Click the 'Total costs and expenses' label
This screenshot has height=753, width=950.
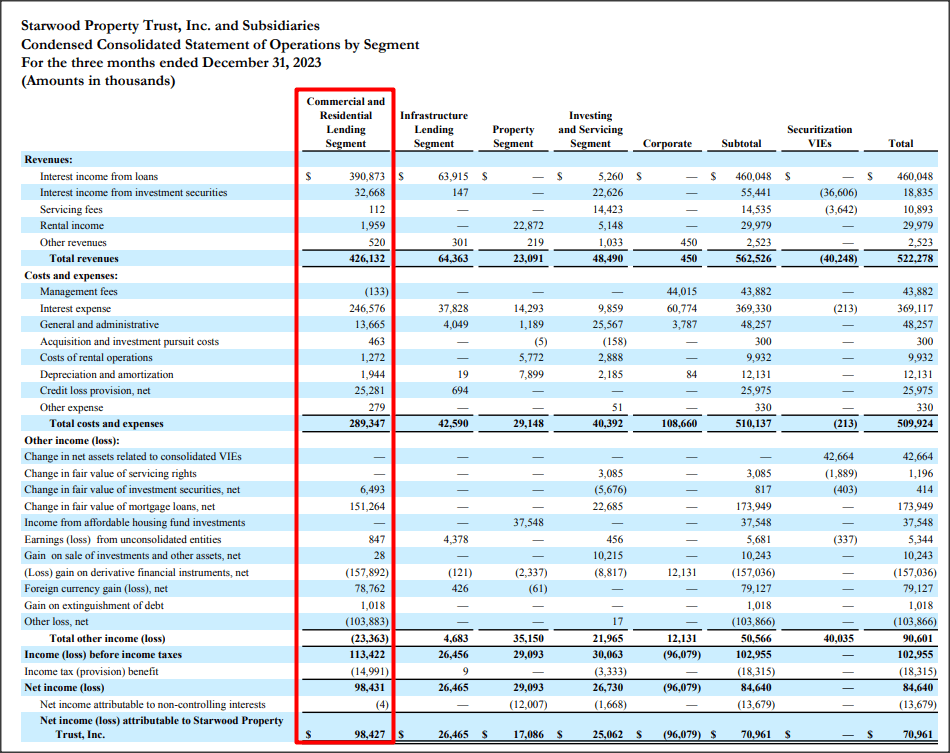tap(107, 423)
